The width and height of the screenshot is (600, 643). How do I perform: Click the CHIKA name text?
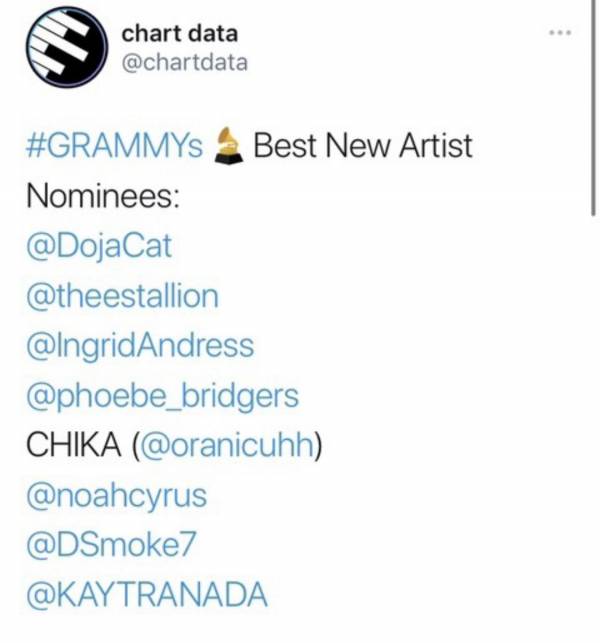click(74, 446)
